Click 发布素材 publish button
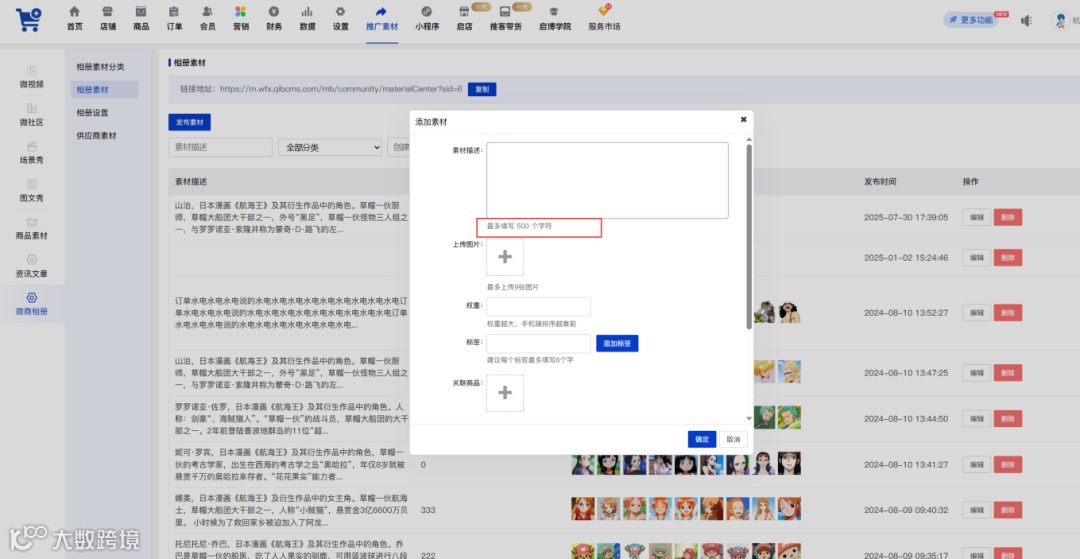 tap(189, 122)
